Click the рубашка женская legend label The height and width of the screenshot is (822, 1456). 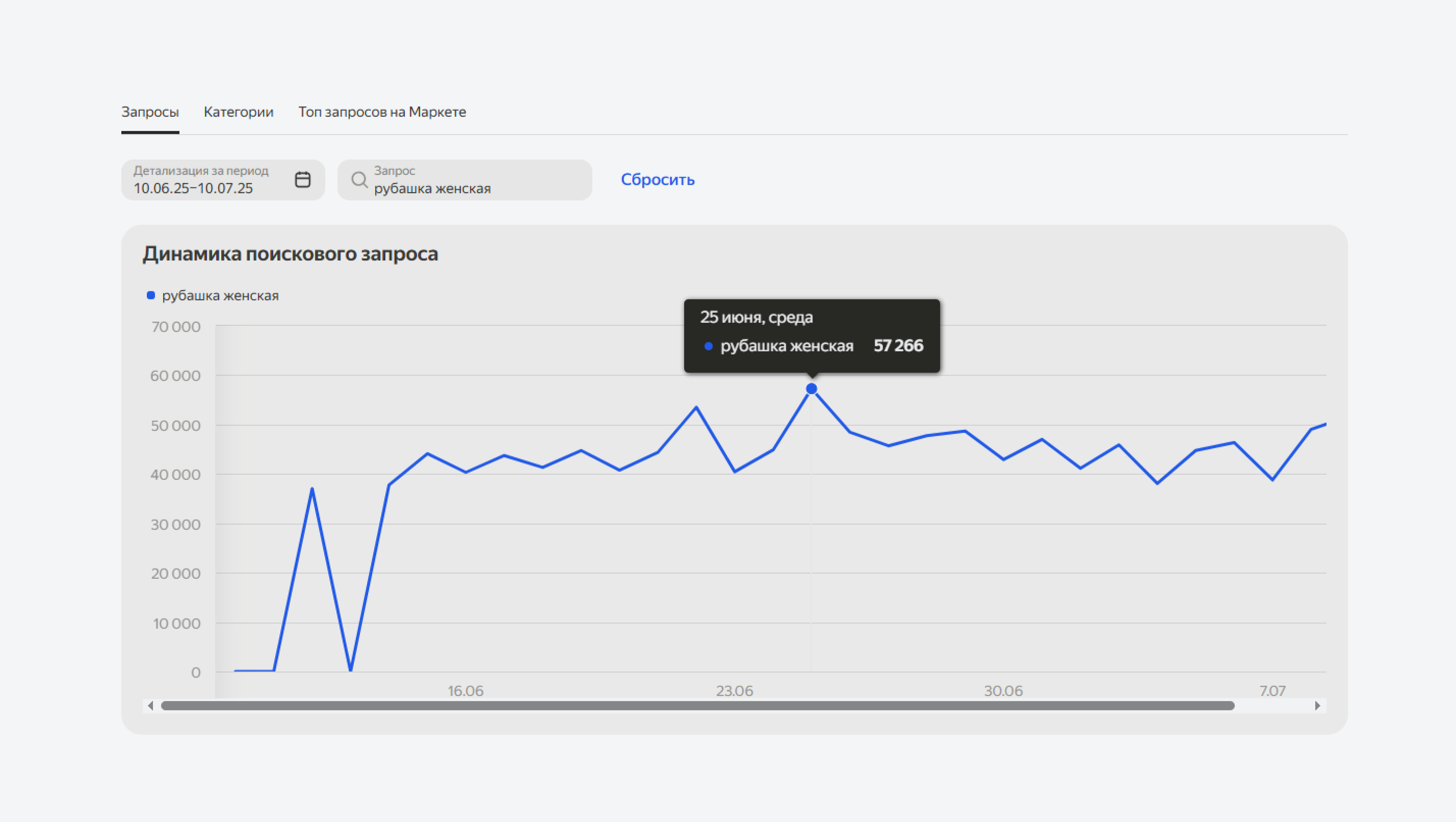point(220,296)
